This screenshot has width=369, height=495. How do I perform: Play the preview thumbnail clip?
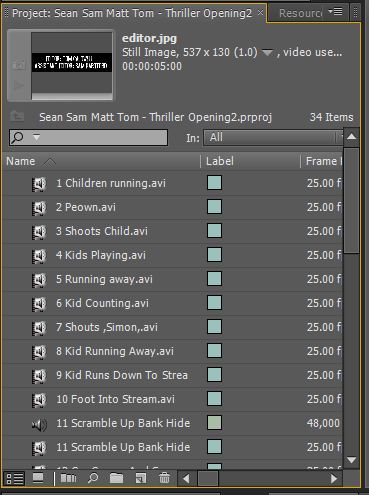pyautogui.click(x=18, y=86)
